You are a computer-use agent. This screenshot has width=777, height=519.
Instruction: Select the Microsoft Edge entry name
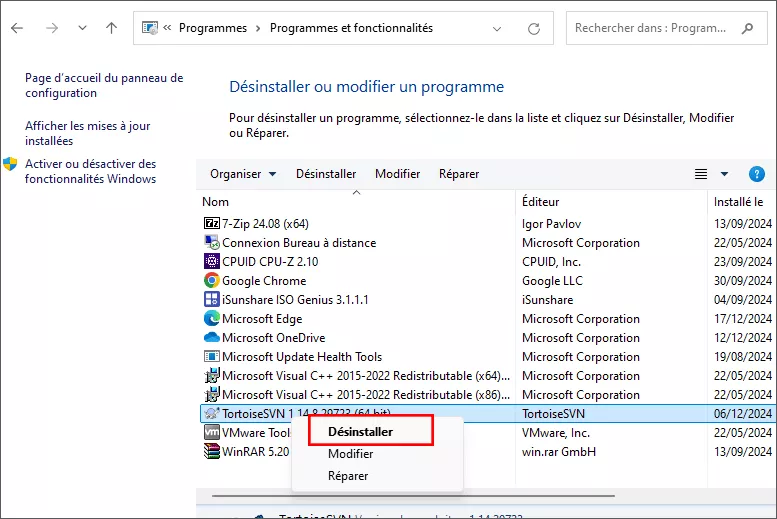[262, 319]
